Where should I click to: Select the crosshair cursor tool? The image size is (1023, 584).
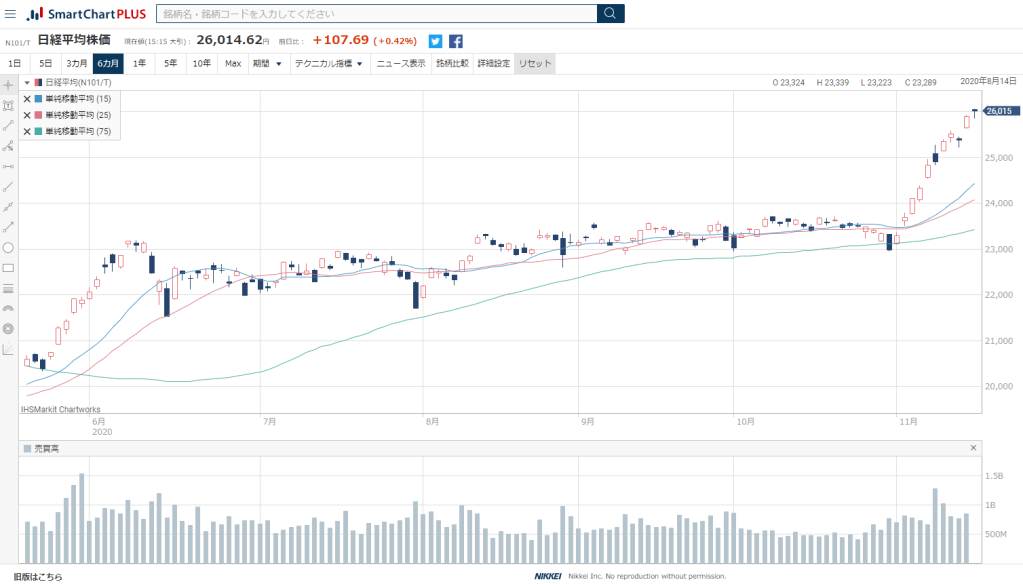pyautogui.click(x=8, y=84)
